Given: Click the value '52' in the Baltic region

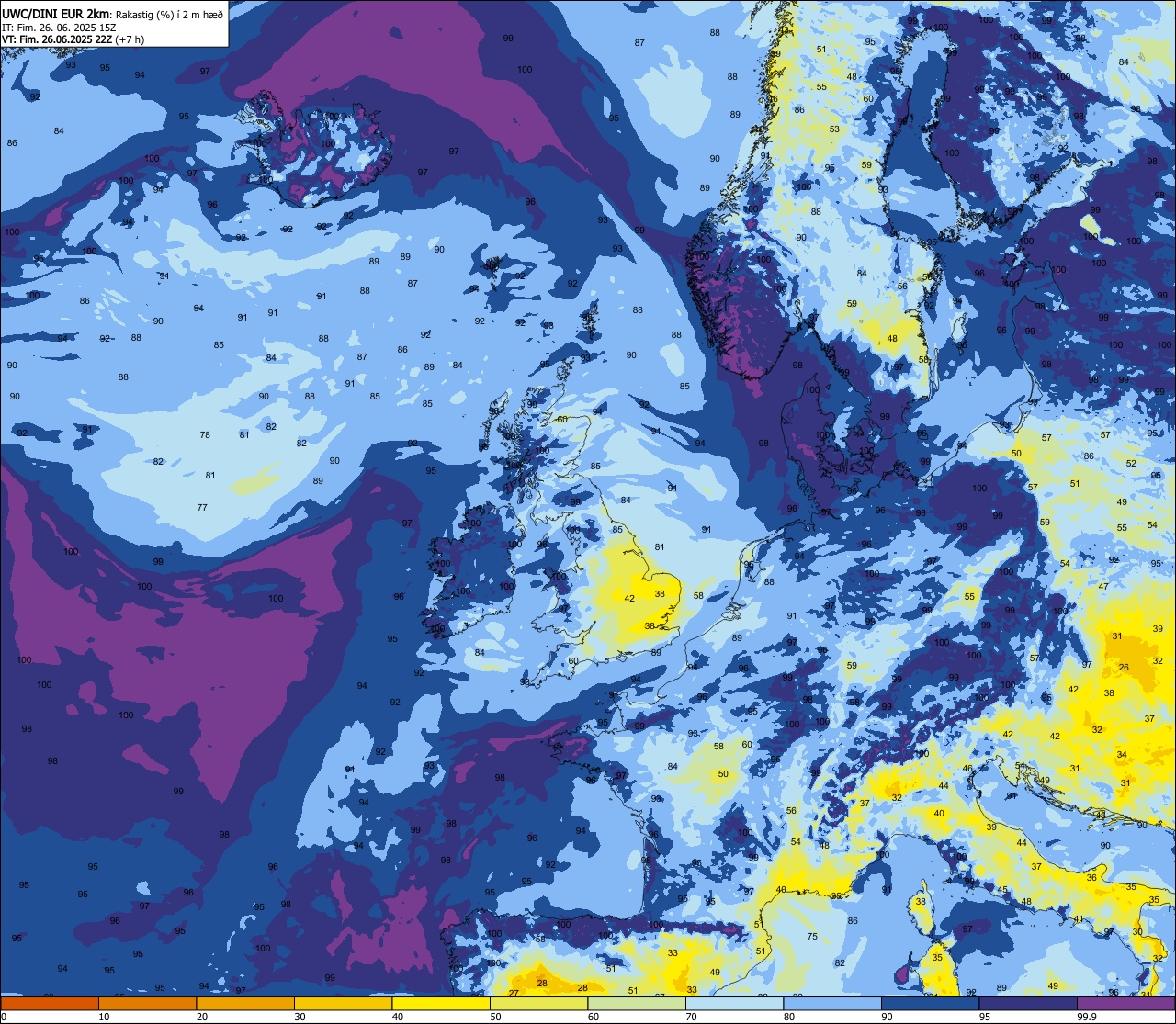Looking at the screenshot, I should 1131,464.
